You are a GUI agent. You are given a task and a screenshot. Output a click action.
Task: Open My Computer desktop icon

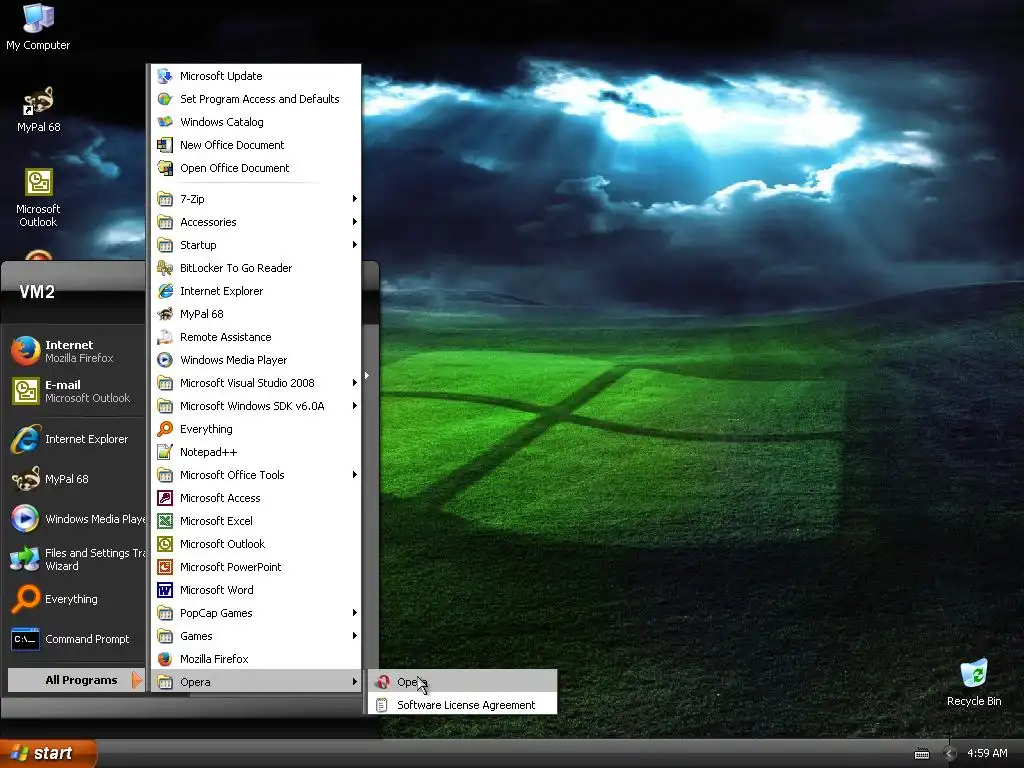38,27
